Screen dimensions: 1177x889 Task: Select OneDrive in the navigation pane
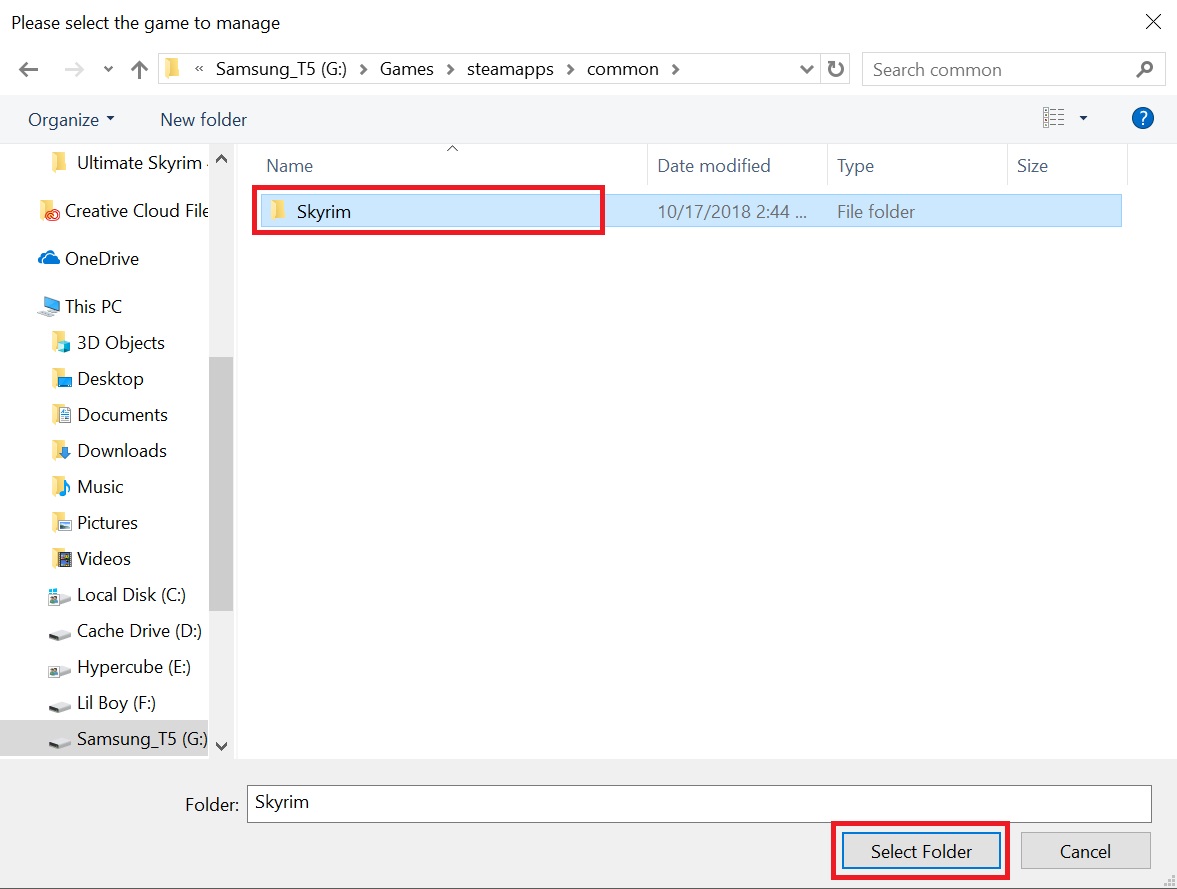(89, 258)
